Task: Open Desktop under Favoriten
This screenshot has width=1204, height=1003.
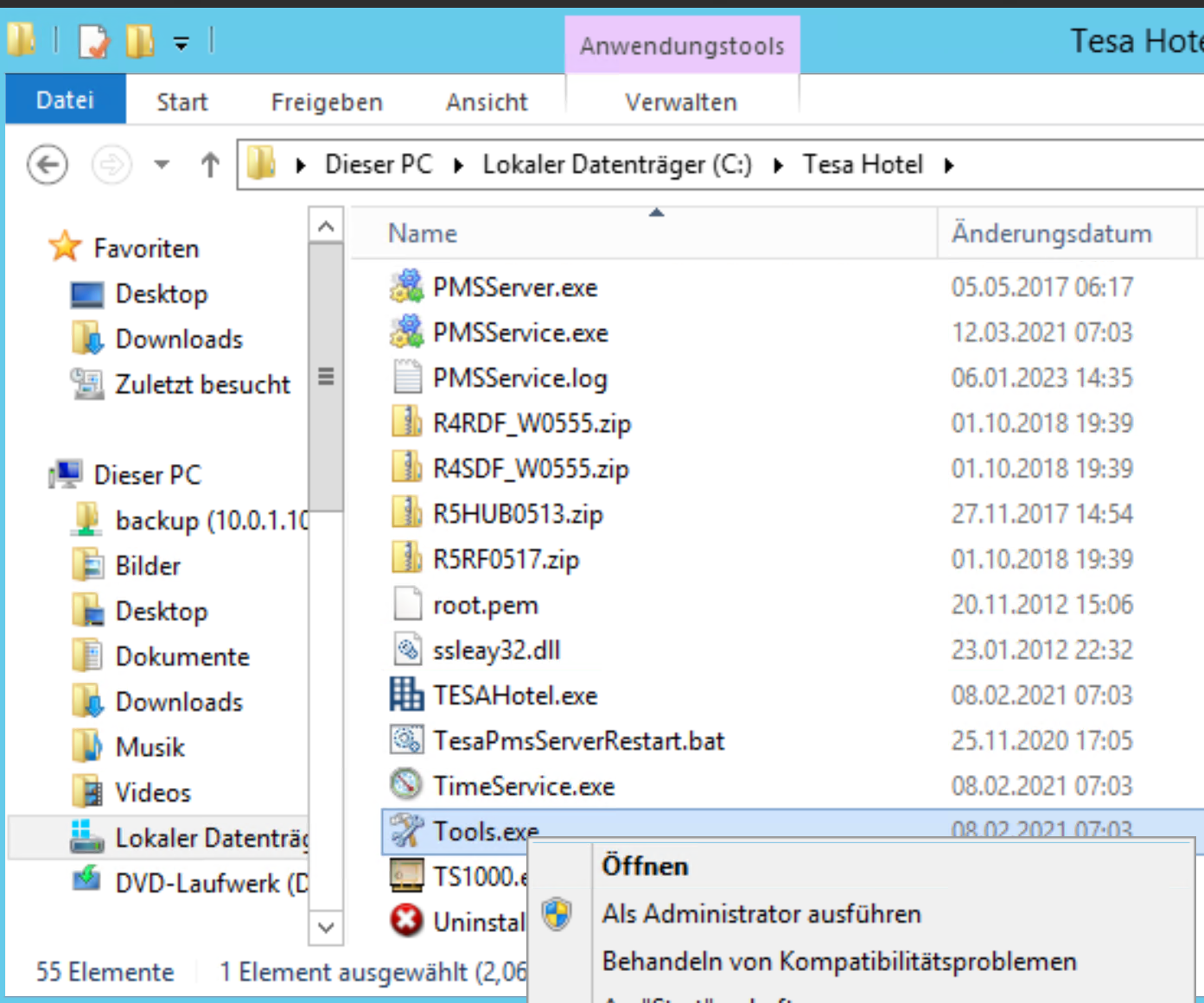Action: tap(162, 294)
